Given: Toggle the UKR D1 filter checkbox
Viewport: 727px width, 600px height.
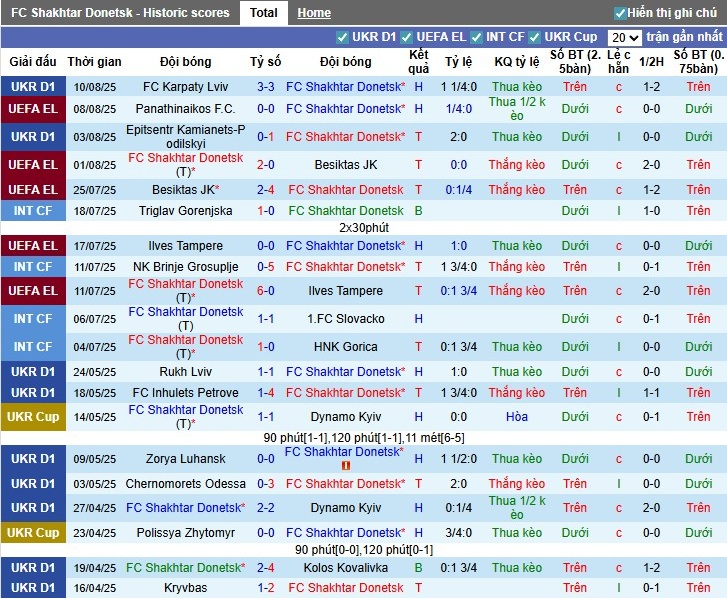Looking at the screenshot, I should tap(343, 37).
